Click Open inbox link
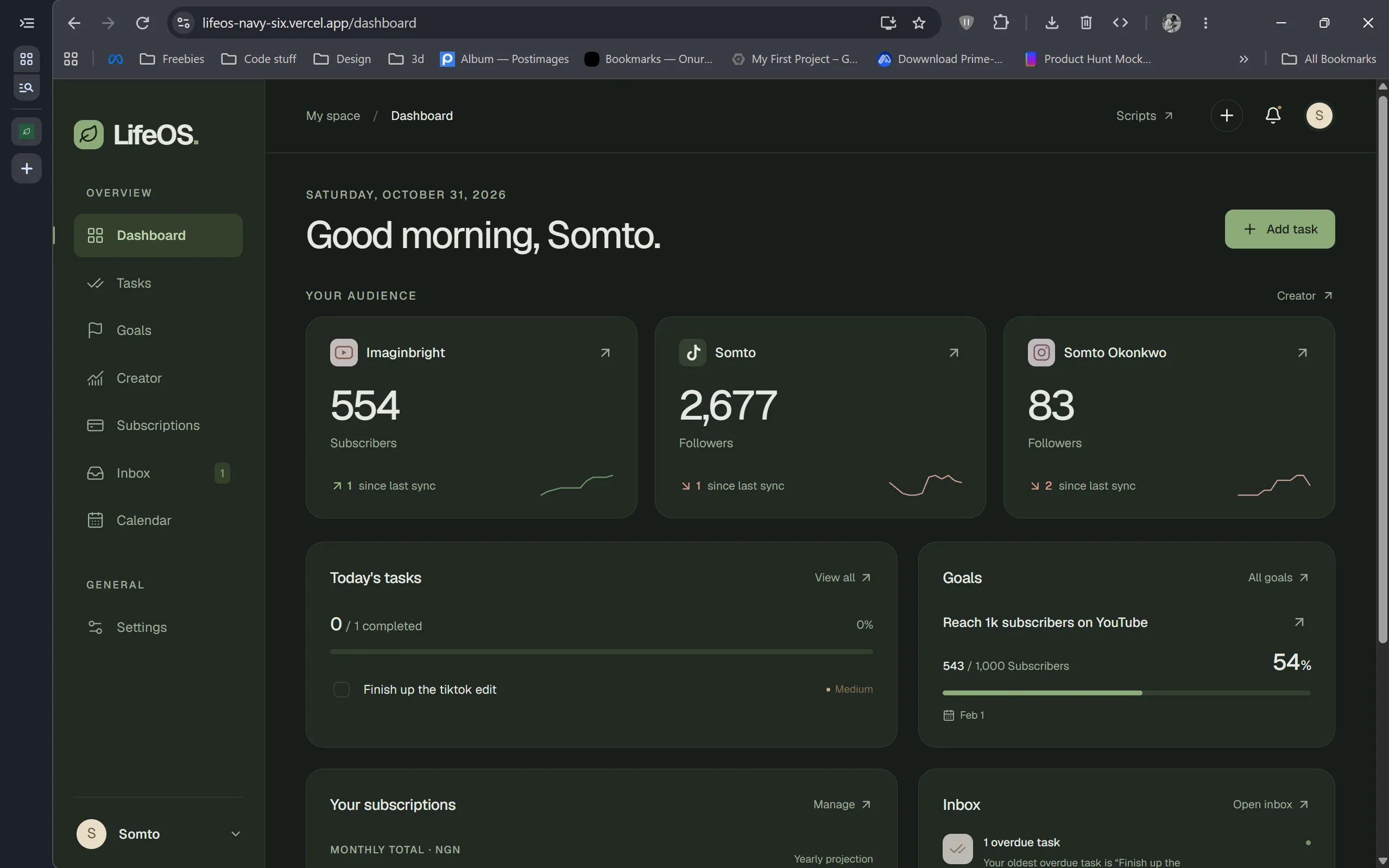1389x868 pixels. [x=1271, y=804]
